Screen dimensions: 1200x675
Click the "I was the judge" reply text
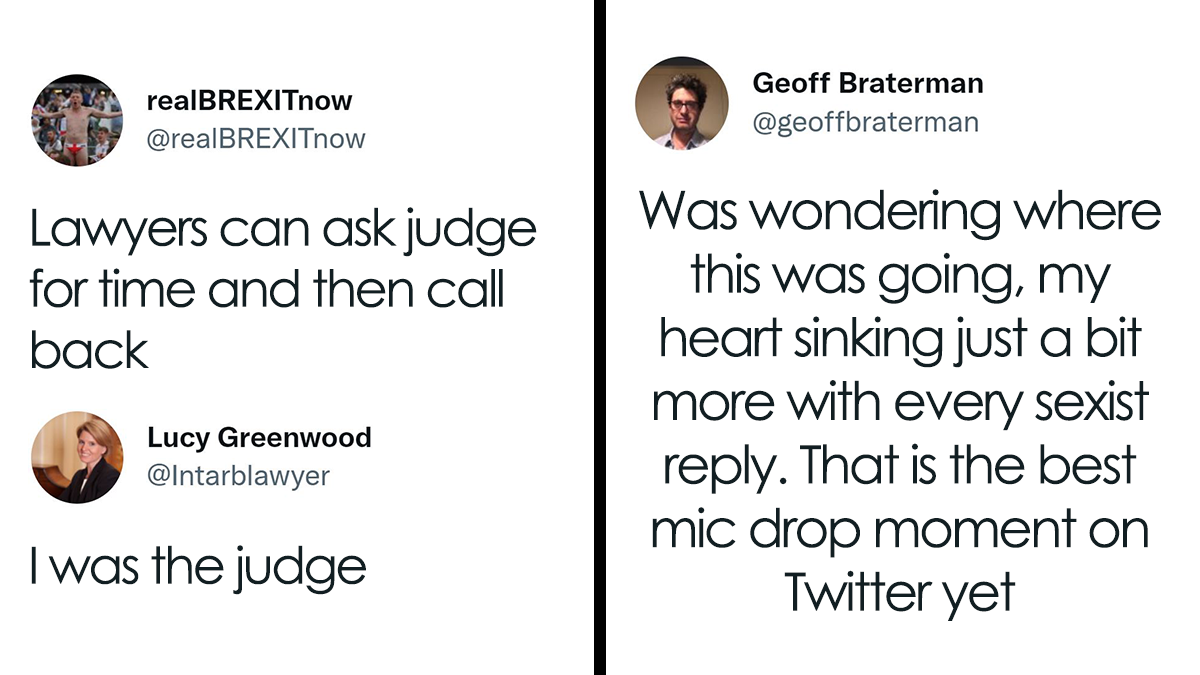click(x=198, y=568)
